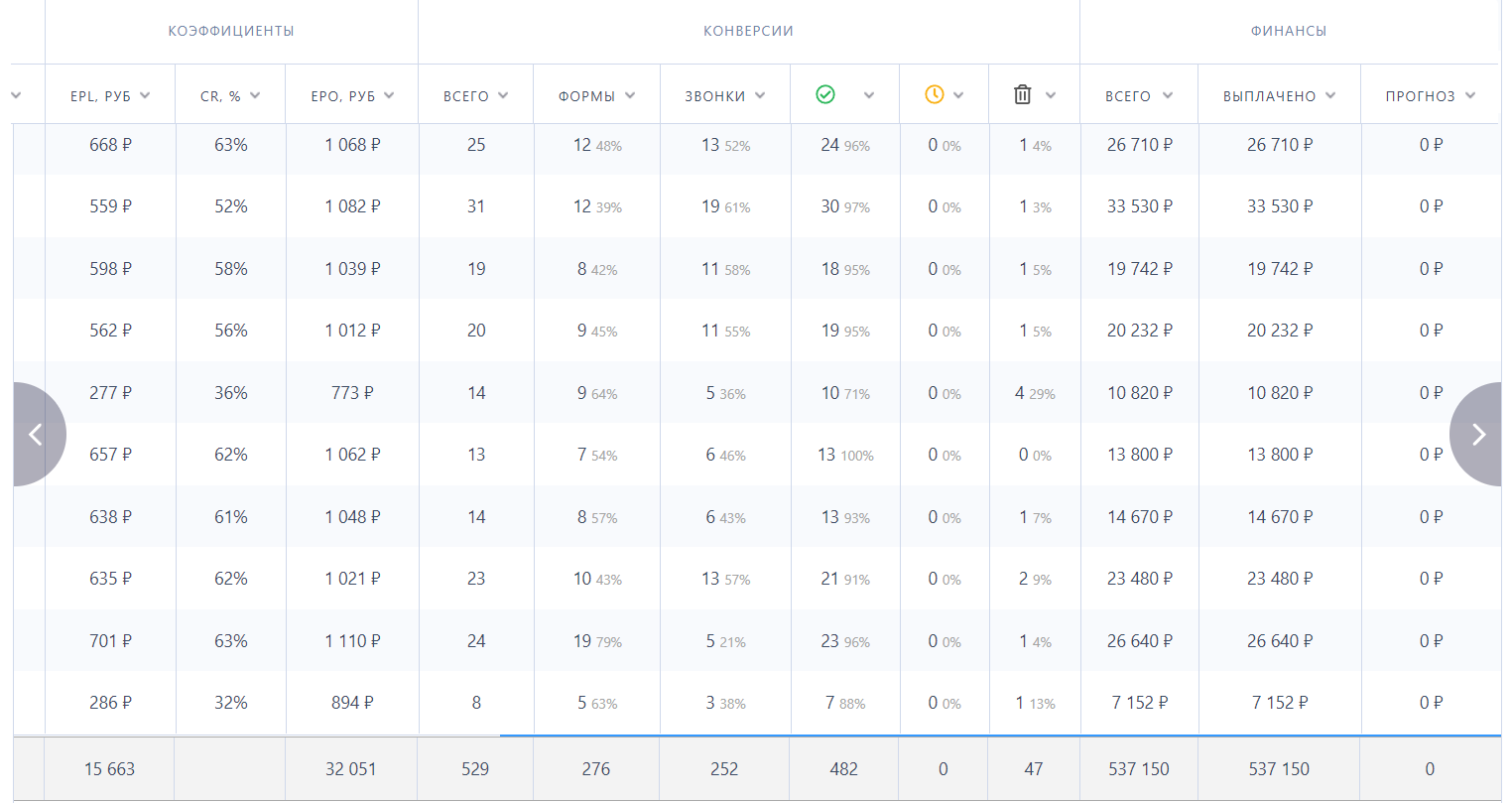1512x803 pixels.
Task: Select the КОНВЕРСИИ group header
Action: pos(748,31)
